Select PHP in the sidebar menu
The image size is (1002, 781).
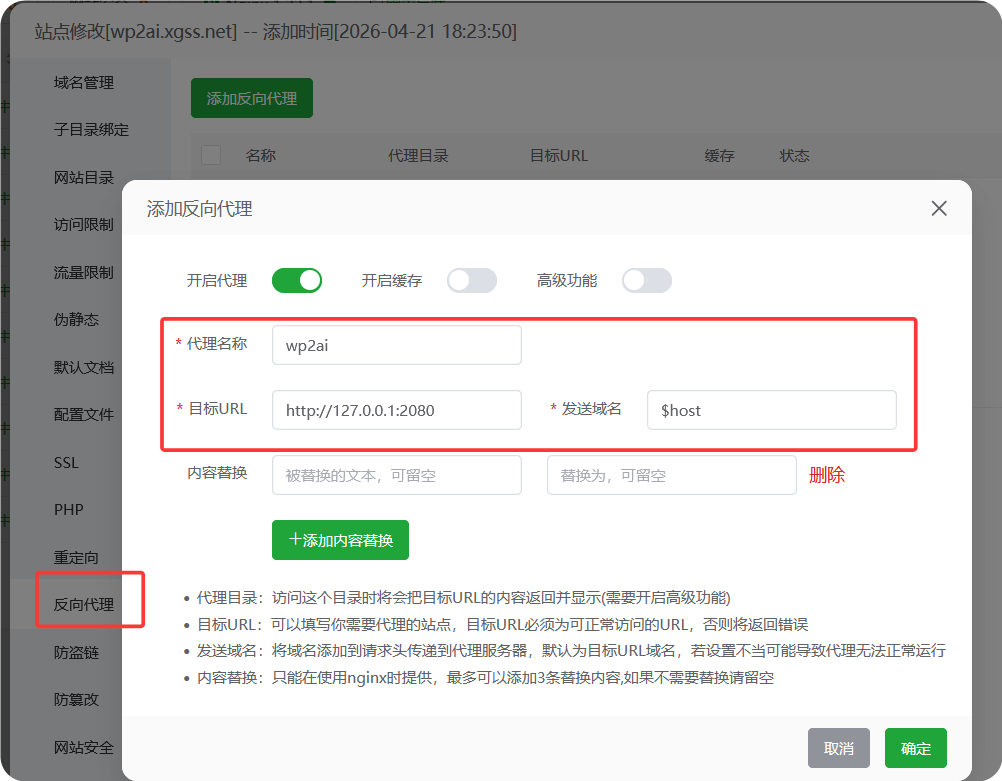tap(70, 509)
